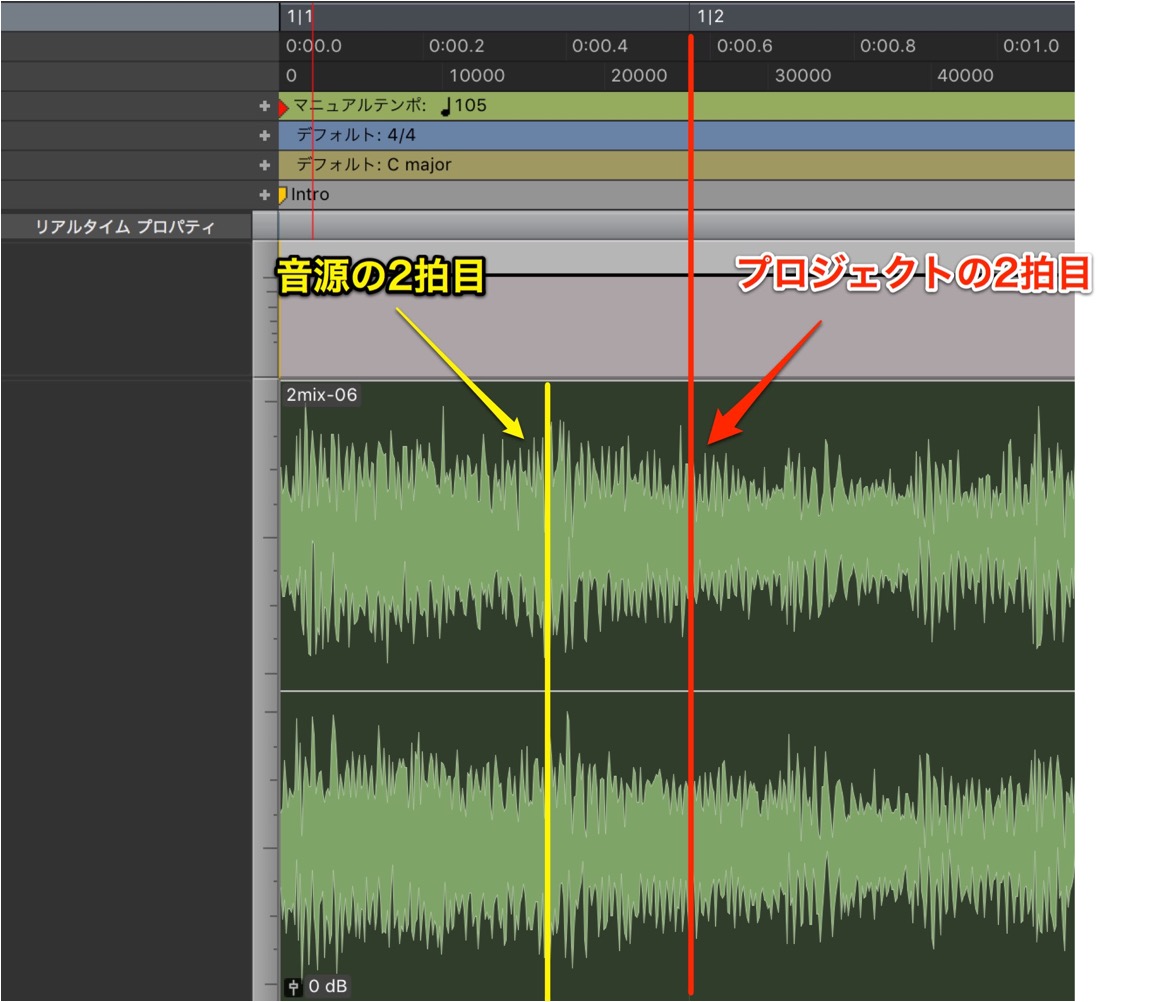The height and width of the screenshot is (1002, 1150).
Task: Click bar position 1|2 on the ruler
Action: point(710,16)
